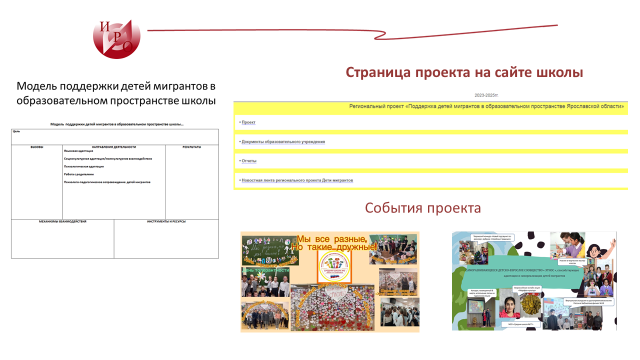The height and width of the screenshot is (360, 640).
Task: Click the "Вызовы" table column cell
Action: pos(37,182)
